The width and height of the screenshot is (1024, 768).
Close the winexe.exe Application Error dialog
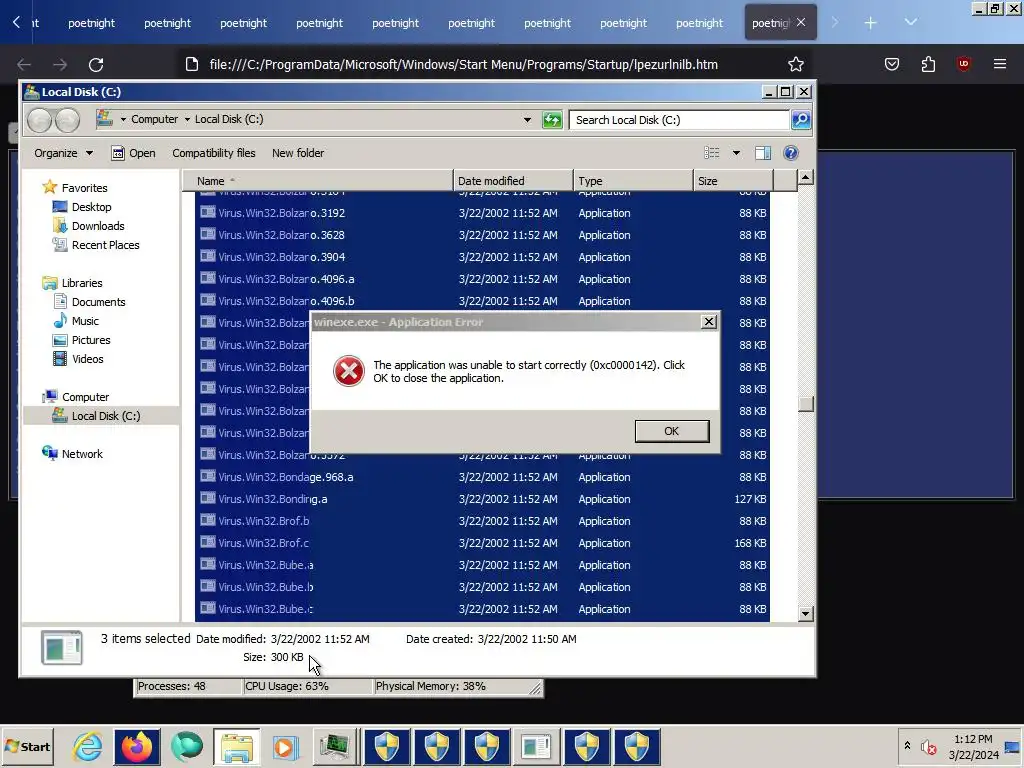[709, 322]
